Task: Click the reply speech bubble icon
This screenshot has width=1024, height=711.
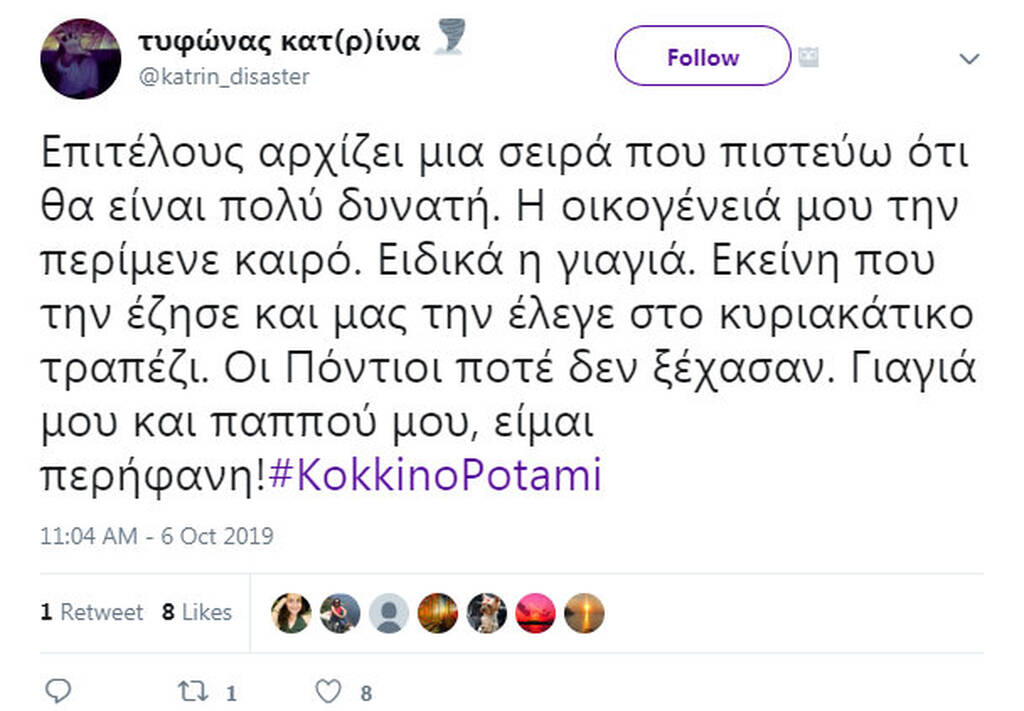Action: tap(59, 690)
